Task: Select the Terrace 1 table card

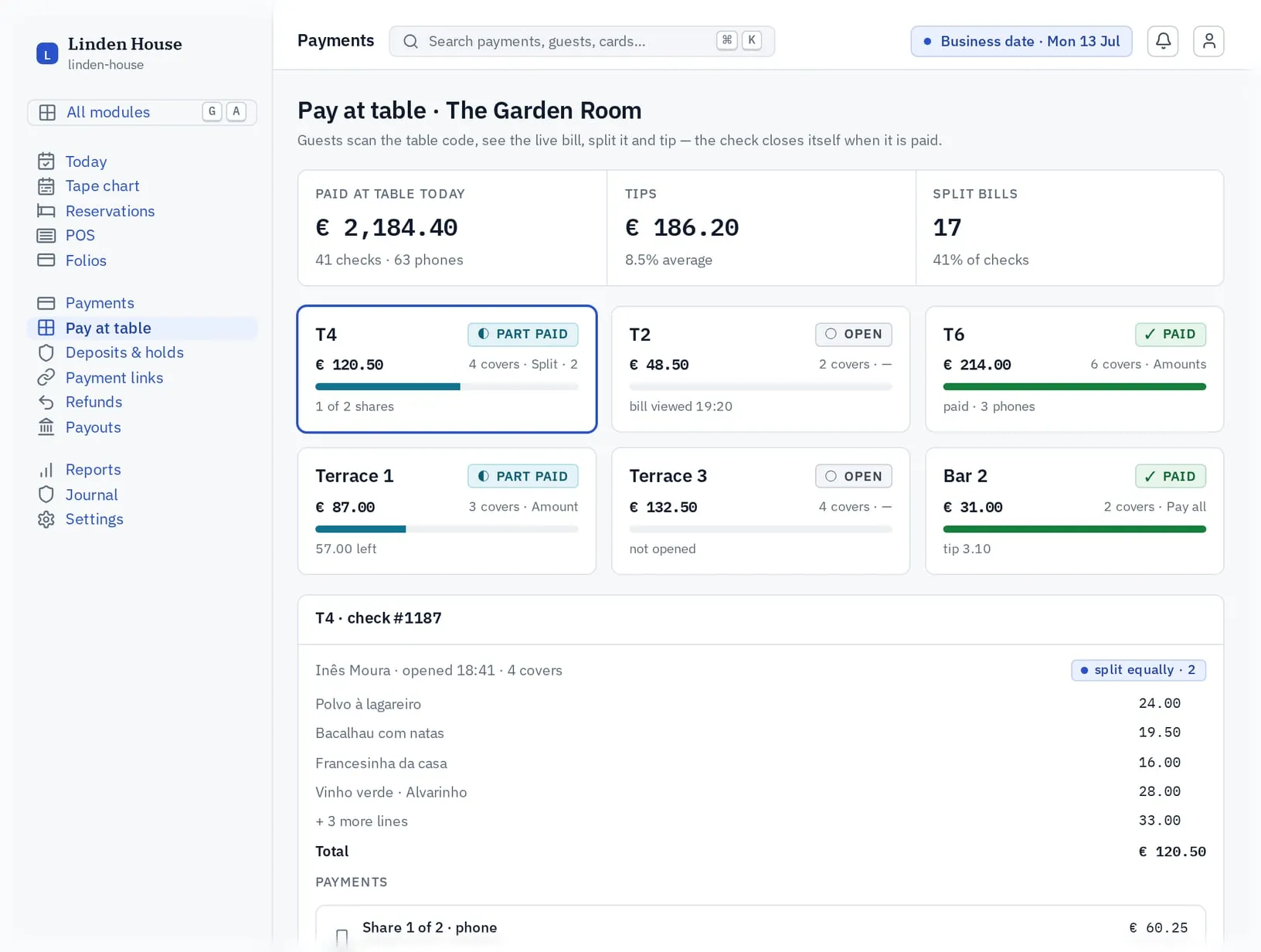Action: pos(447,511)
